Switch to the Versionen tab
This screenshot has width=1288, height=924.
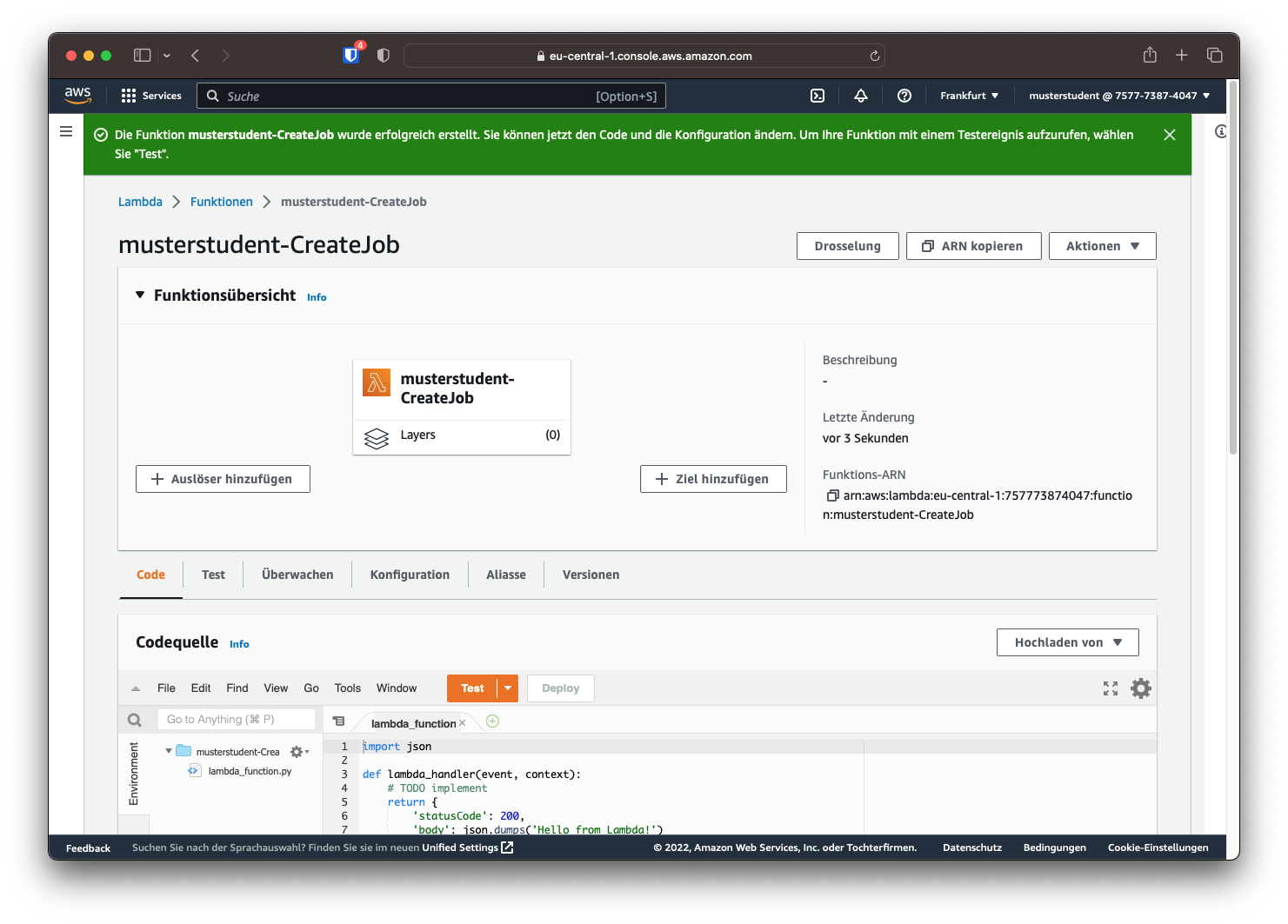pyautogui.click(x=591, y=575)
